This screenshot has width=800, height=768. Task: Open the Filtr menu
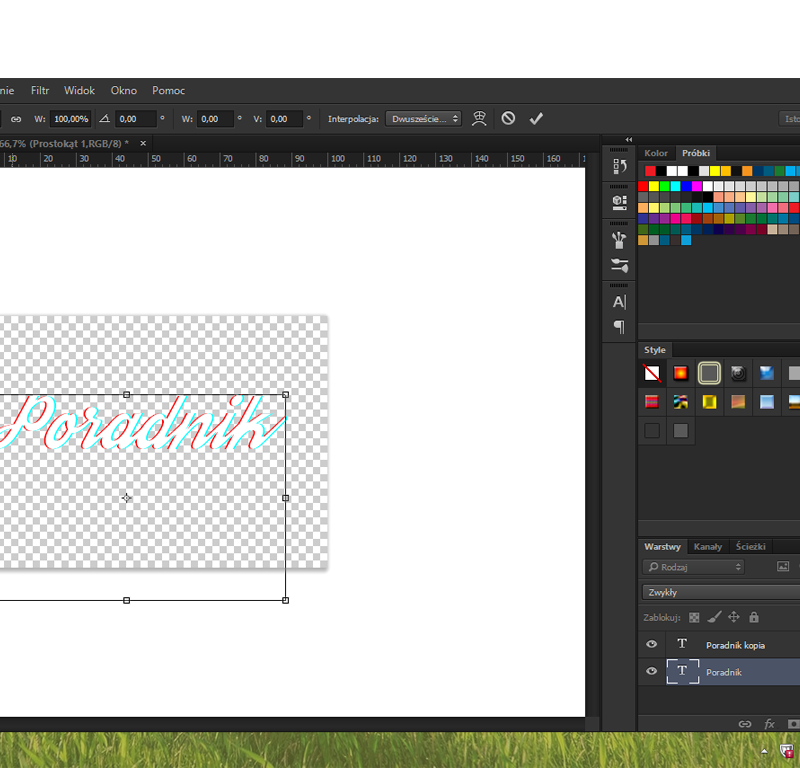[40, 90]
